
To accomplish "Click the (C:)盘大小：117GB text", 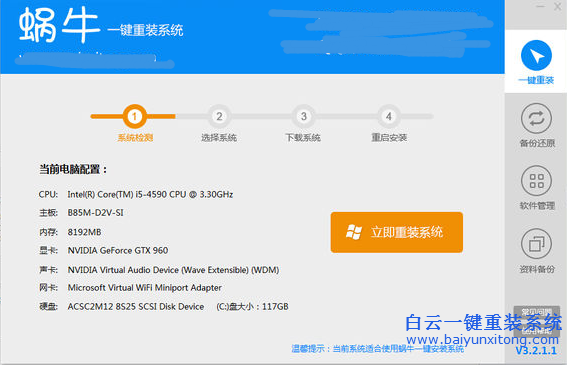I will pos(252,306).
